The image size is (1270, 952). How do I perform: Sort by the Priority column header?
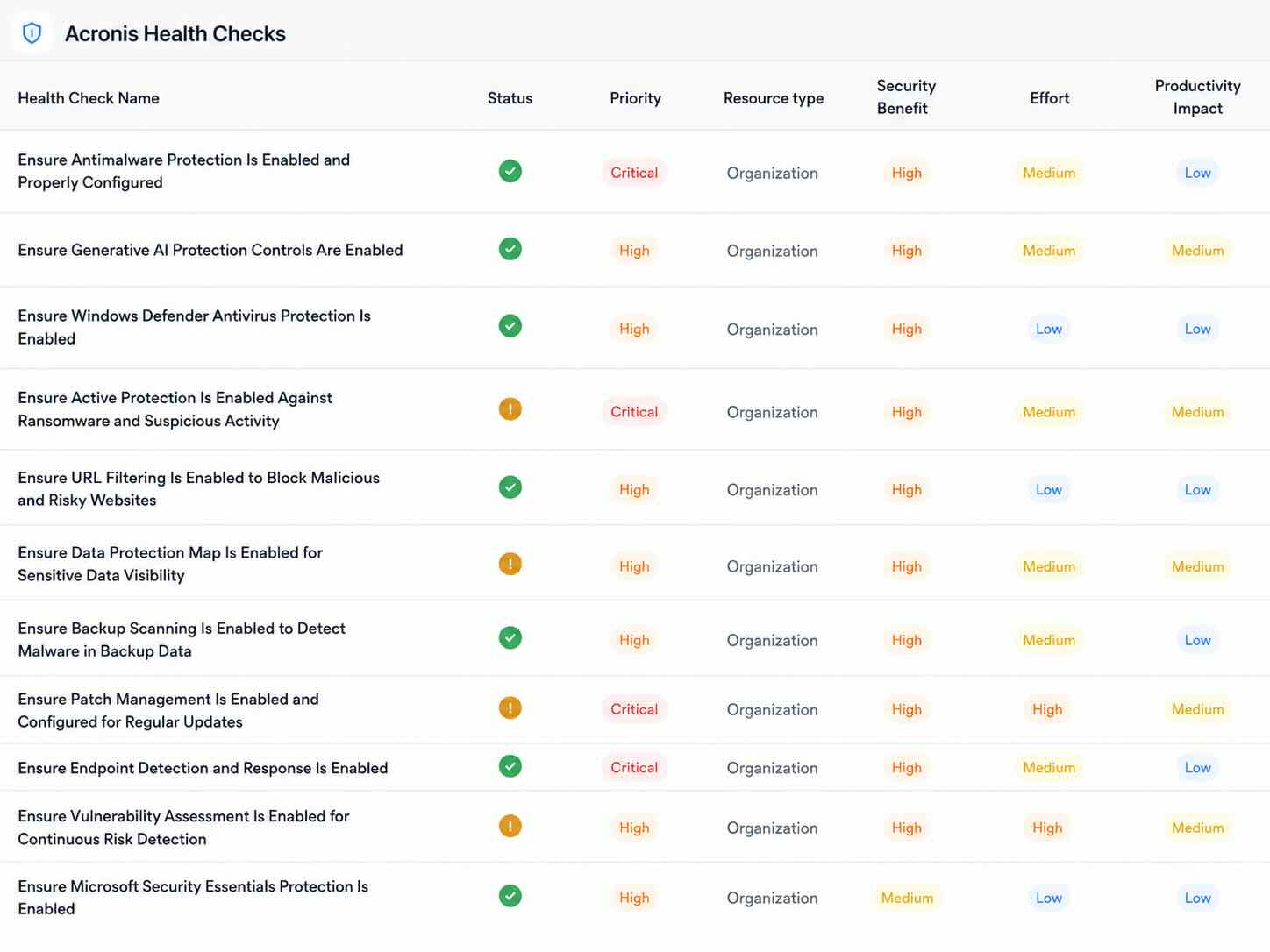coord(636,98)
